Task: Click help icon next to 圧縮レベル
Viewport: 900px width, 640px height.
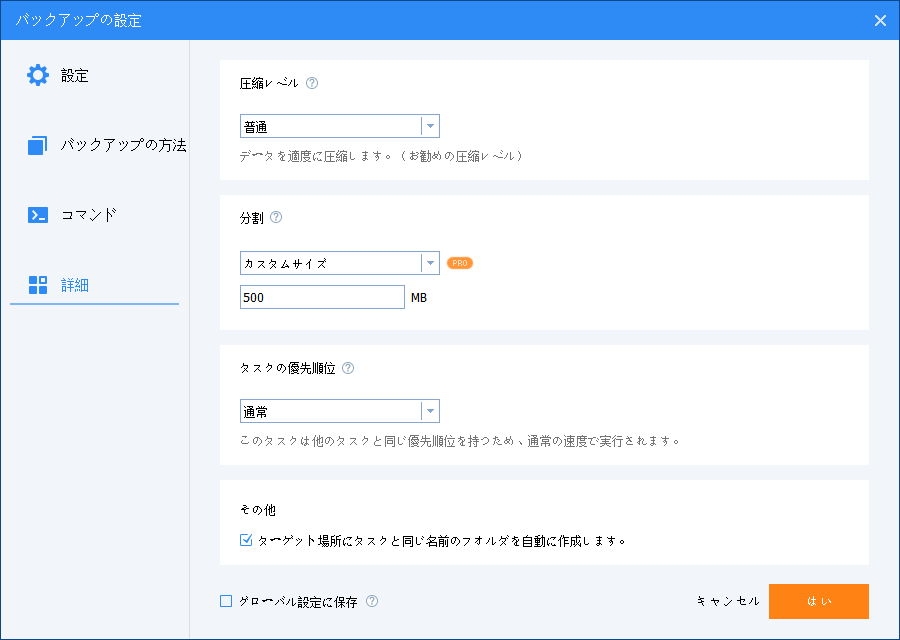Action: [312, 84]
